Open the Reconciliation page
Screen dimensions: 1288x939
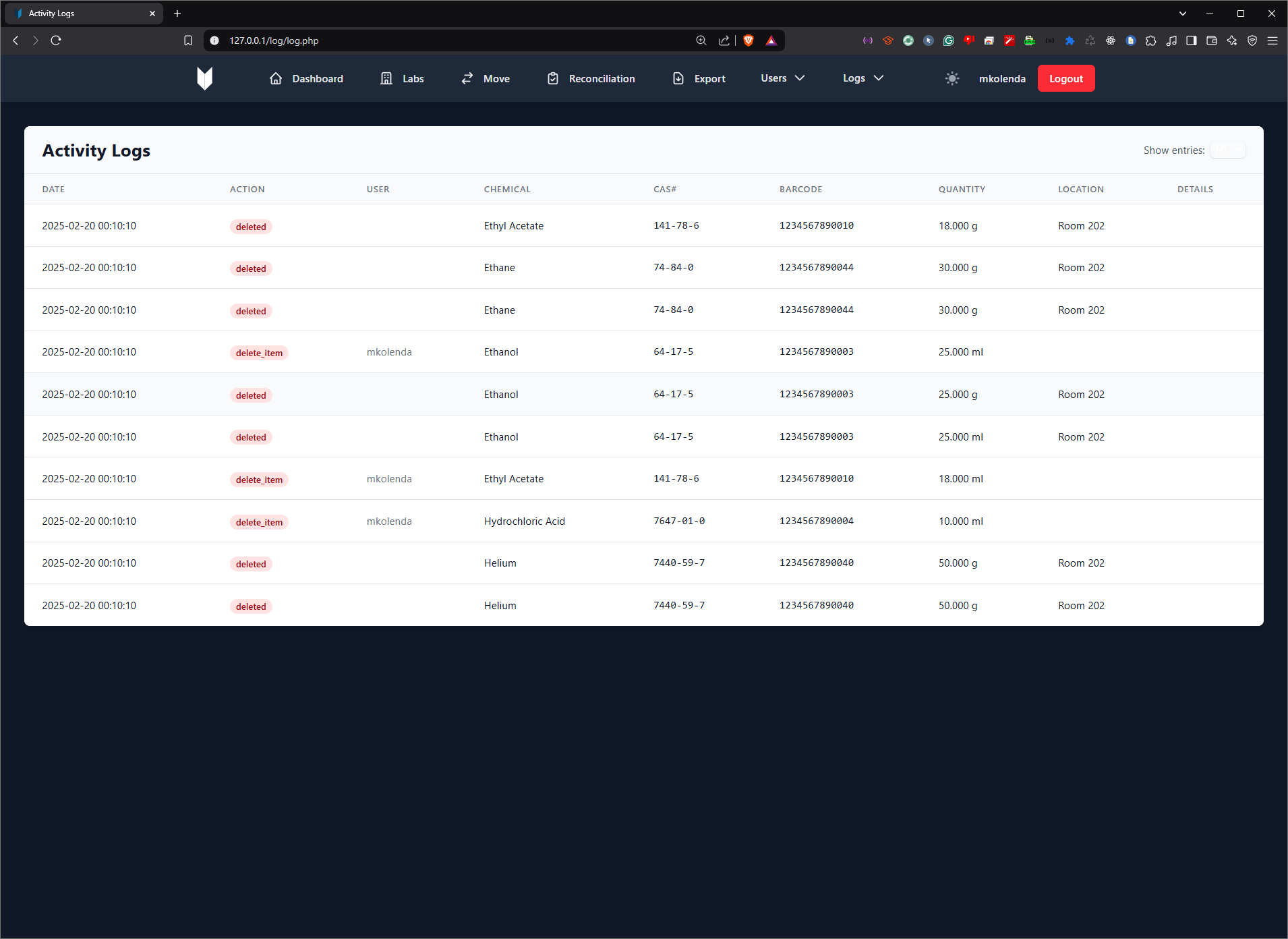(x=591, y=78)
